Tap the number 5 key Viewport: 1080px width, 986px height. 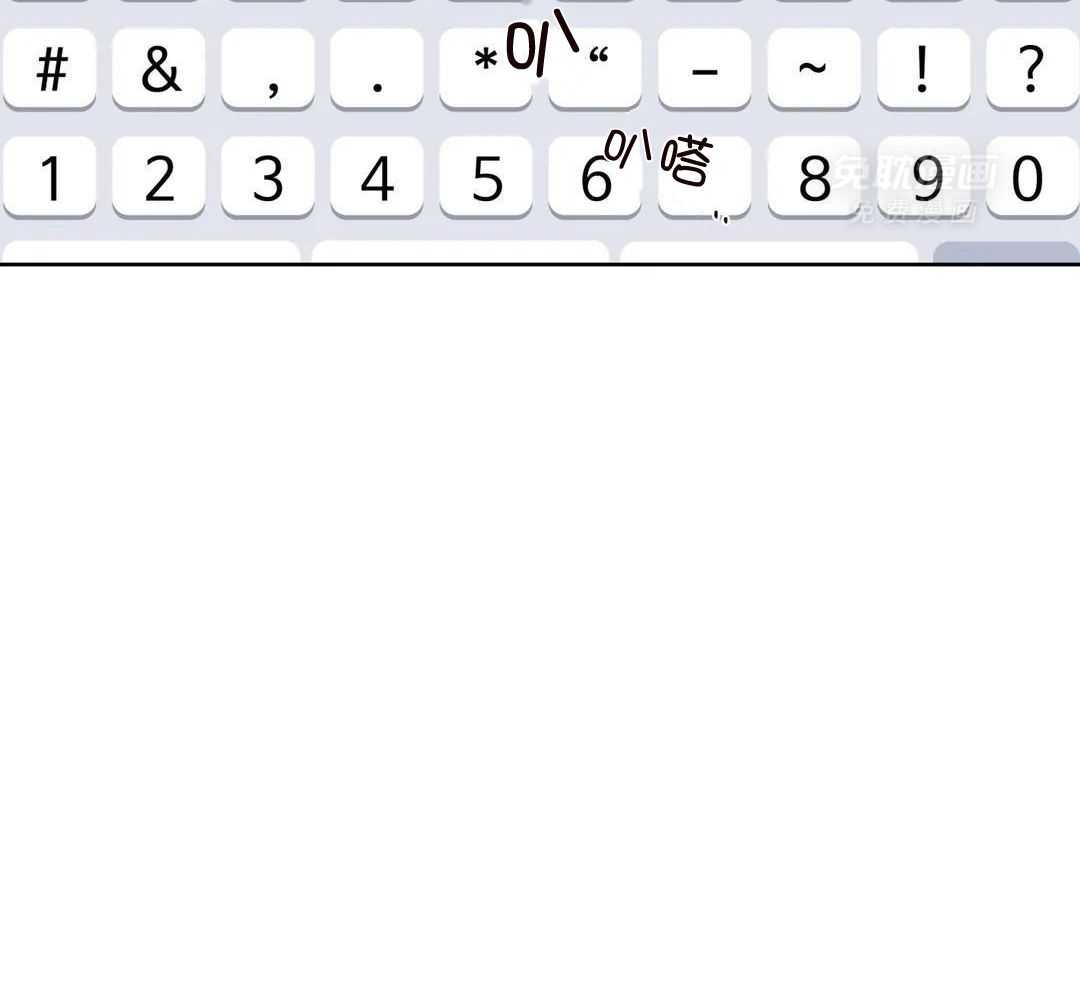coord(486,178)
